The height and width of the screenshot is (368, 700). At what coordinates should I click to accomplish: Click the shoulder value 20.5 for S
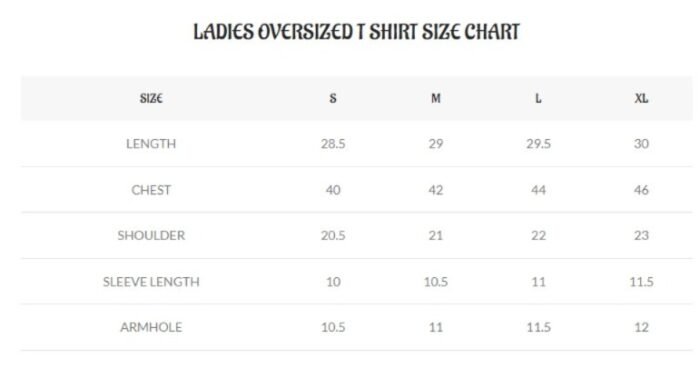(x=333, y=235)
